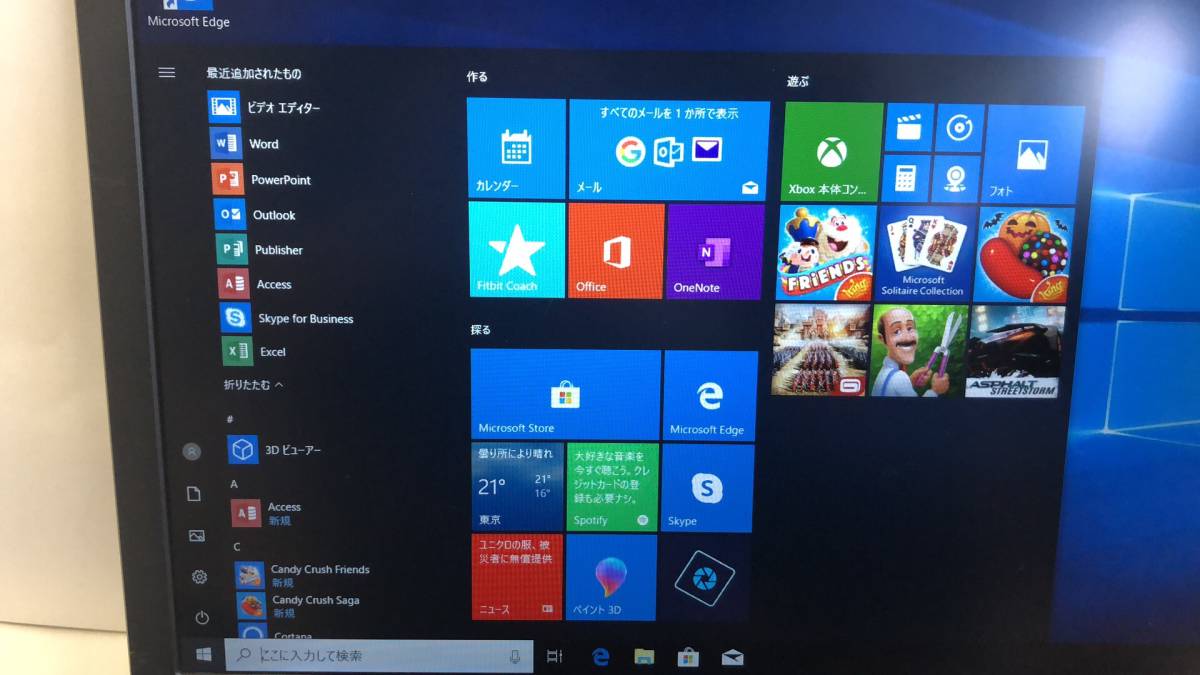1200x675 pixels.
Task: Open the Microsoft Solitaire Collection tile
Action: pyautogui.click(x=924, y=253)
